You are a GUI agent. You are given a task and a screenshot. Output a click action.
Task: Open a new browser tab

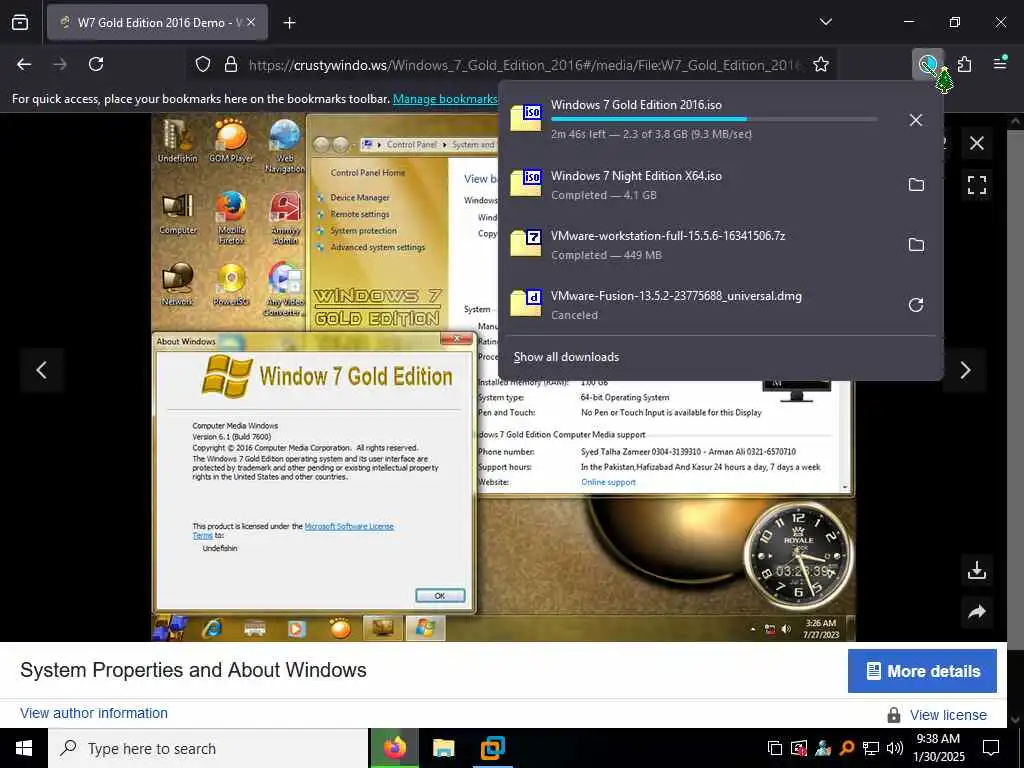pos(290,23)
